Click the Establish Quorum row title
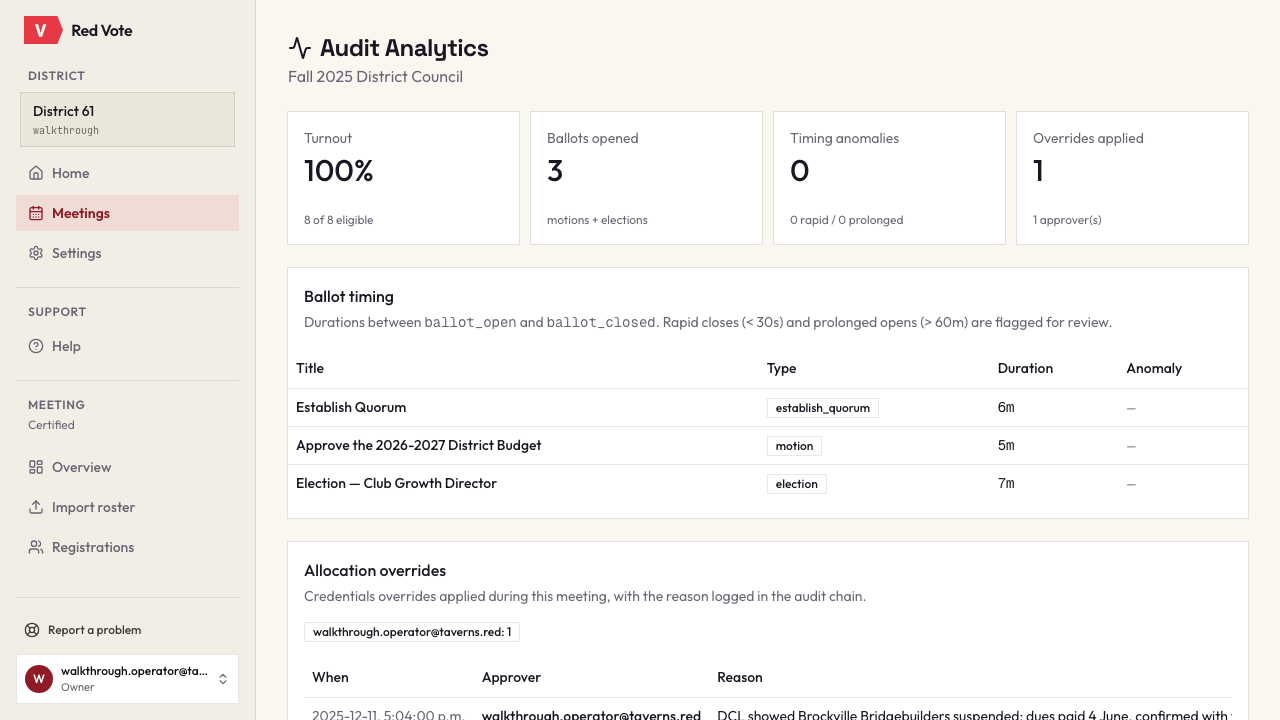 (x=351, y=407)
